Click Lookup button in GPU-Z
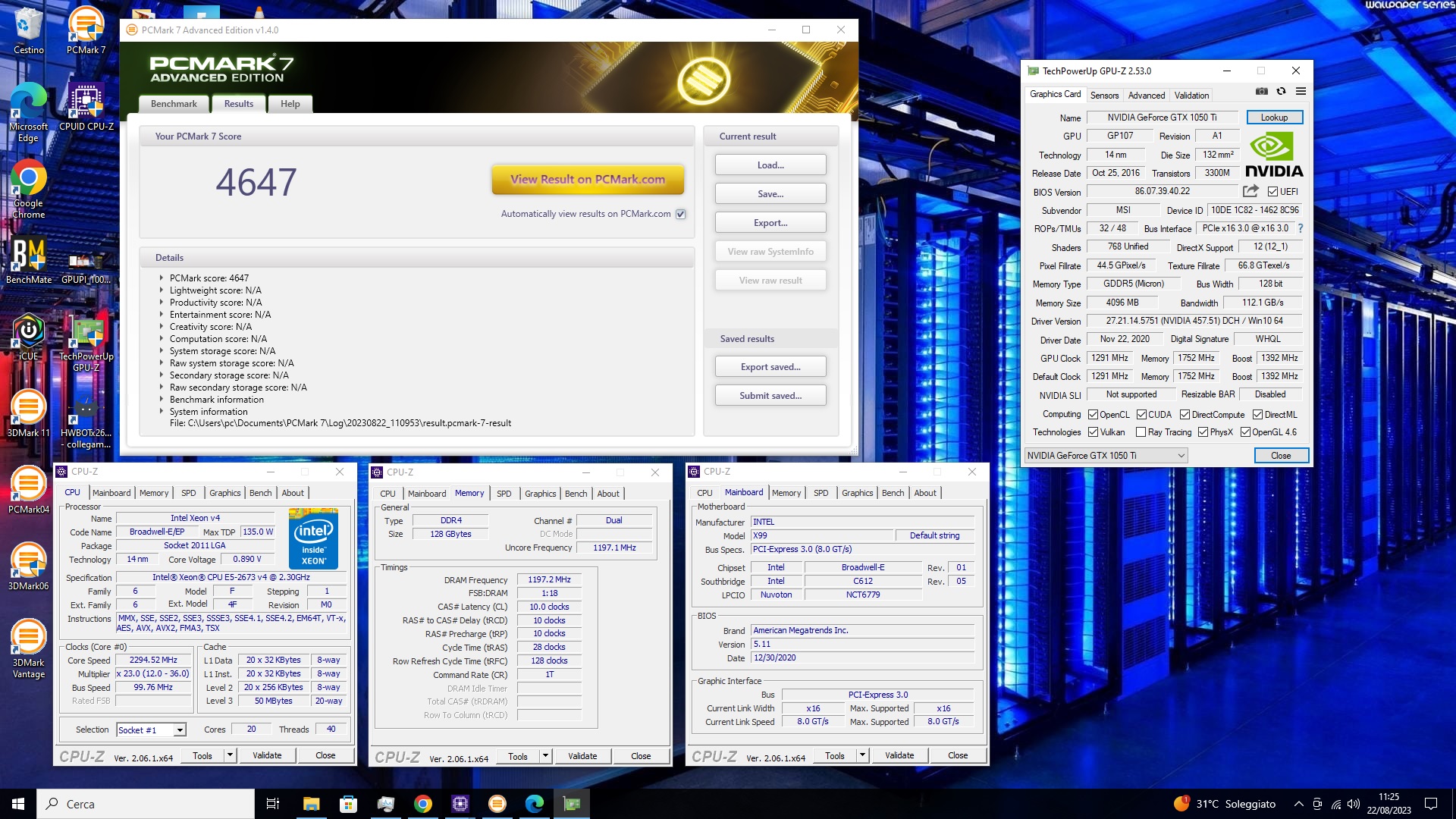The image size is (1456, 819). (x=1274, y=118)
